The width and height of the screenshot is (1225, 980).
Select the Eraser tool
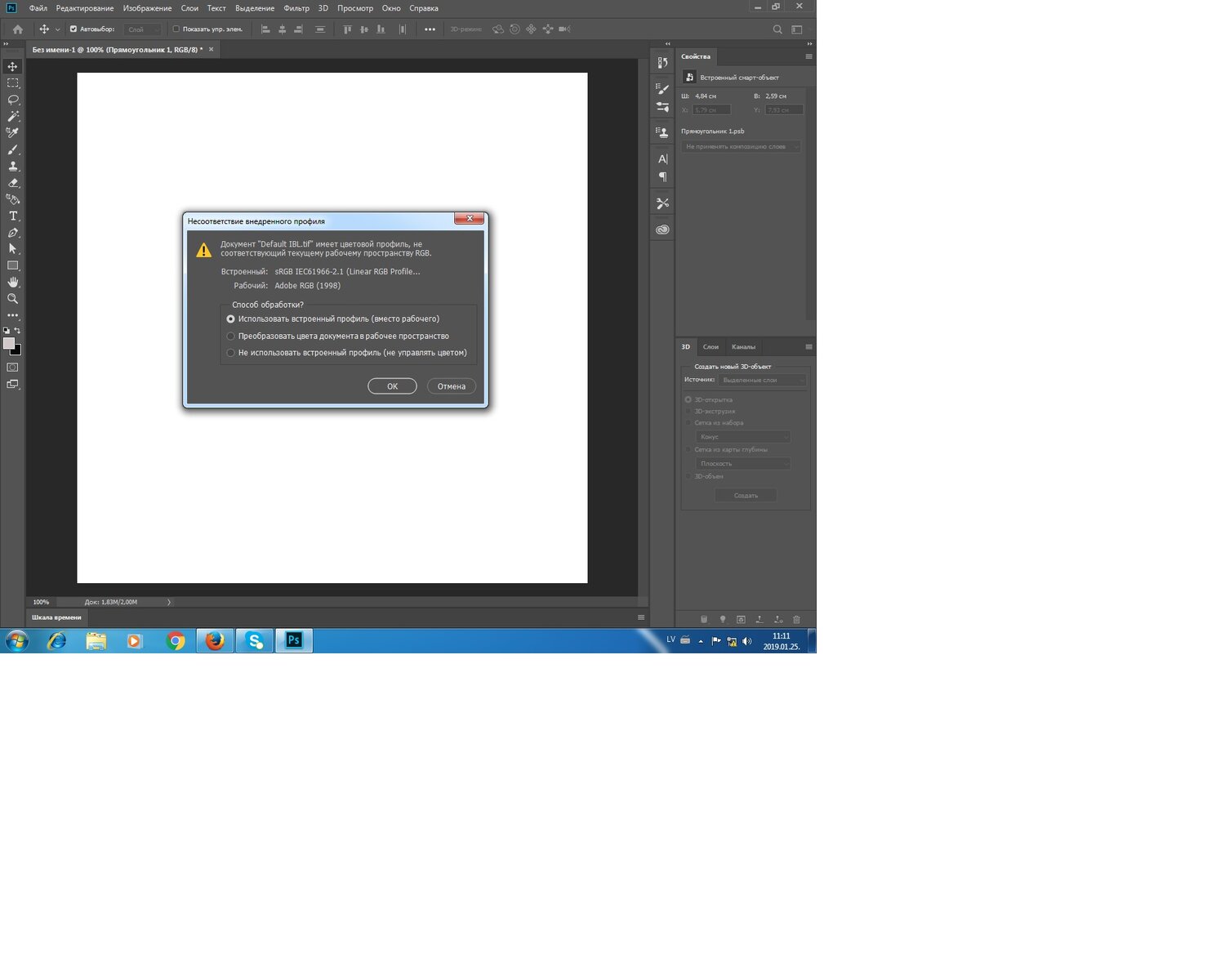12,183
